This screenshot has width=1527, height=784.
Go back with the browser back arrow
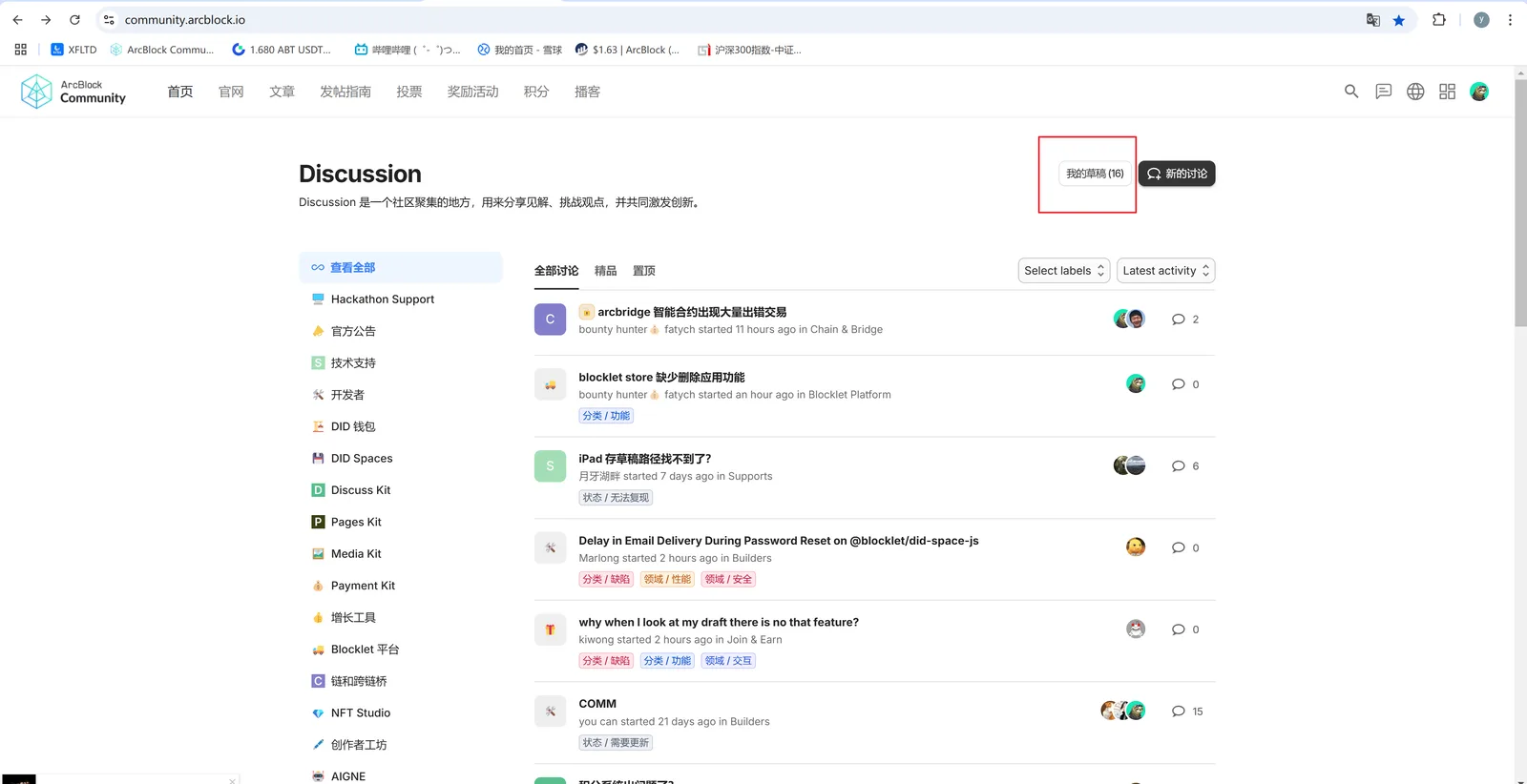pyautogui.click(x=17, y=19)
